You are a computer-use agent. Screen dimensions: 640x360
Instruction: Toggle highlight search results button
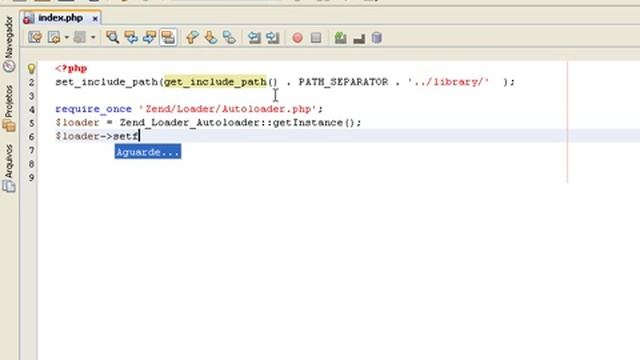coord(168,38)
